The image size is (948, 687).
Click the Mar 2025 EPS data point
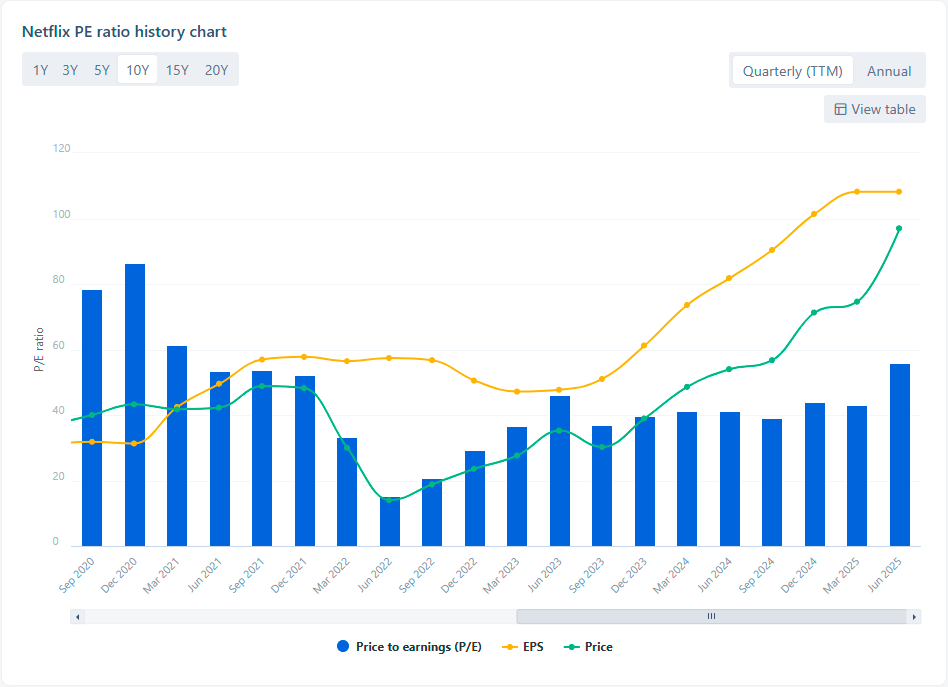(857, 192)
